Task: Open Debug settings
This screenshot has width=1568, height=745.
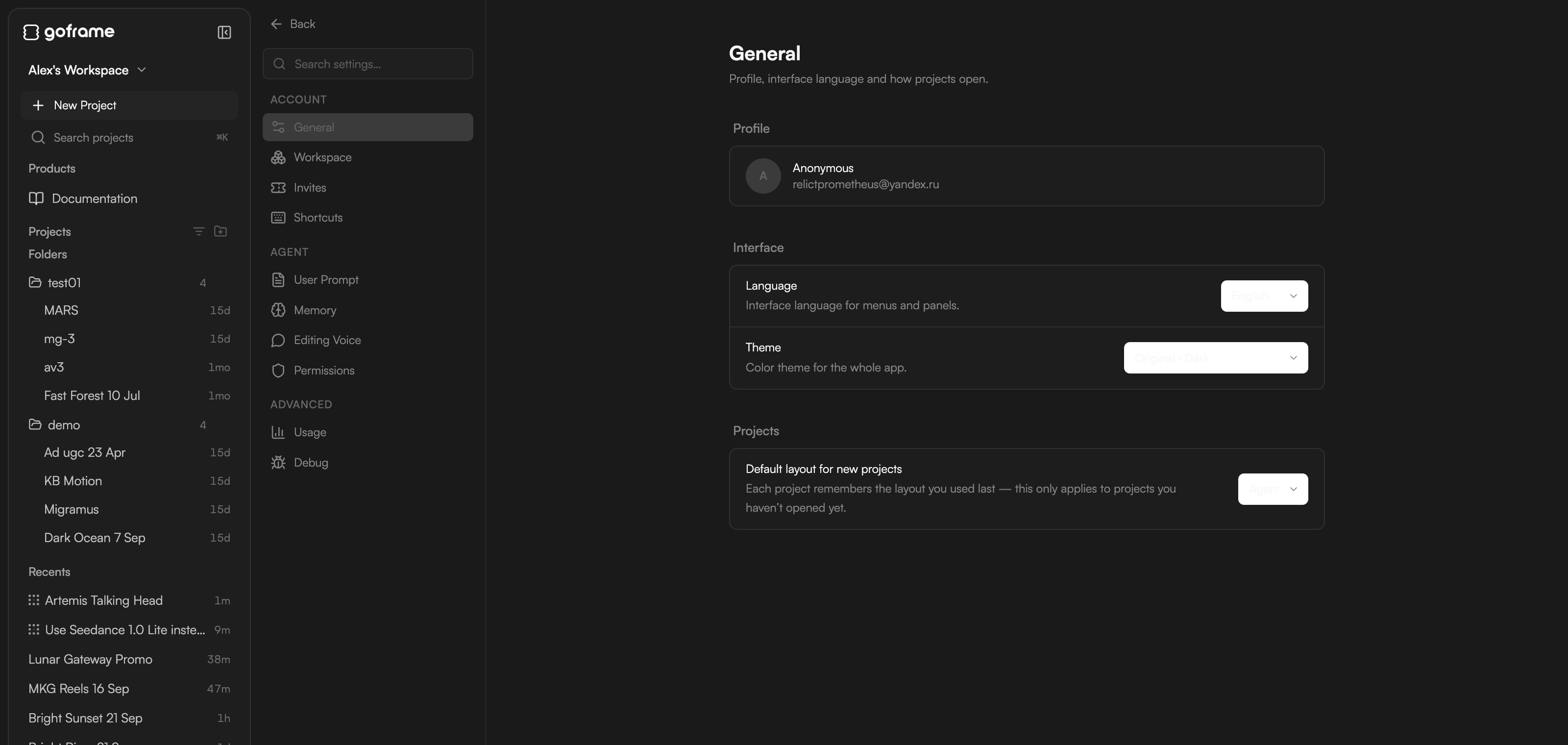Action: point(367,463)
